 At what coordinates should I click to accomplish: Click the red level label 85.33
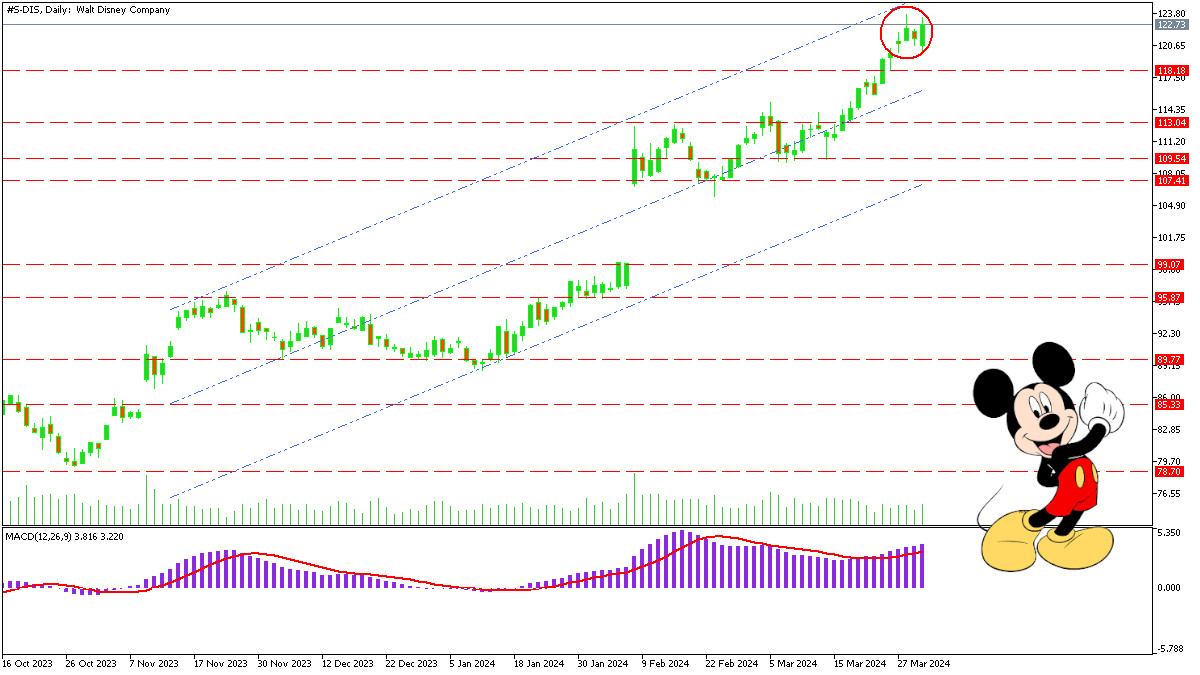click(1171, 404)
